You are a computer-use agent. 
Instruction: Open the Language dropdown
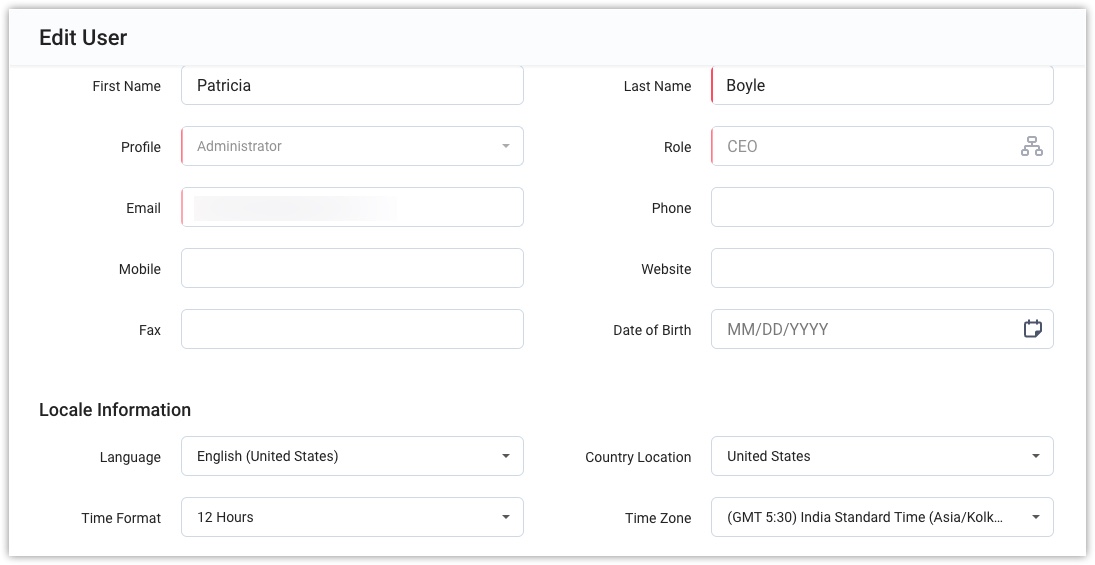click(x=352, y=457)
